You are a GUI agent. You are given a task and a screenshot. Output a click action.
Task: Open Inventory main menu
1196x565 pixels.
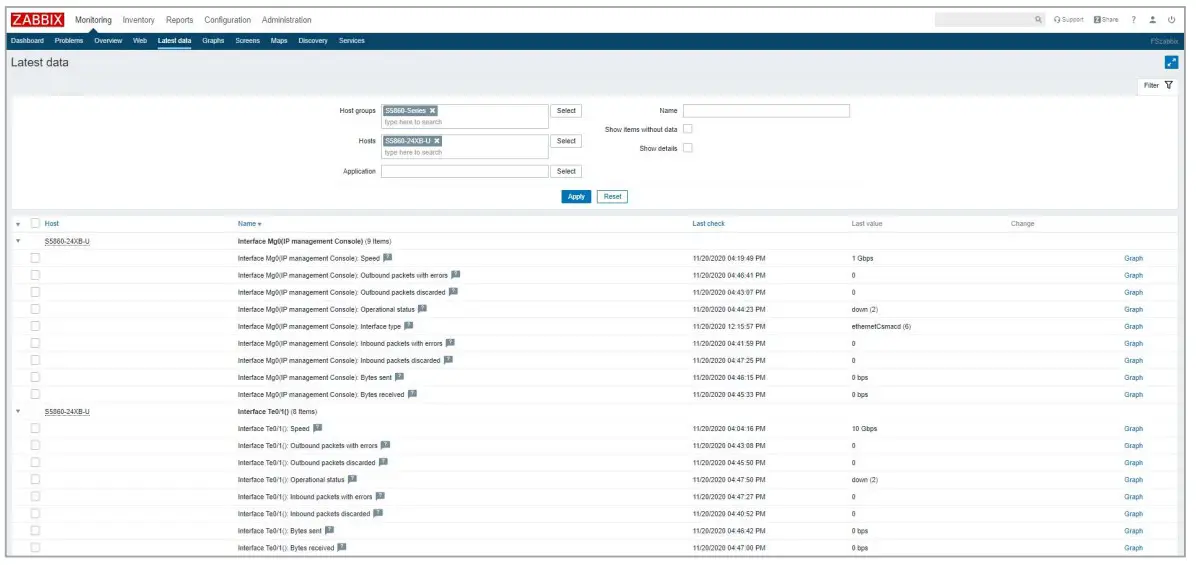point(139,20)
